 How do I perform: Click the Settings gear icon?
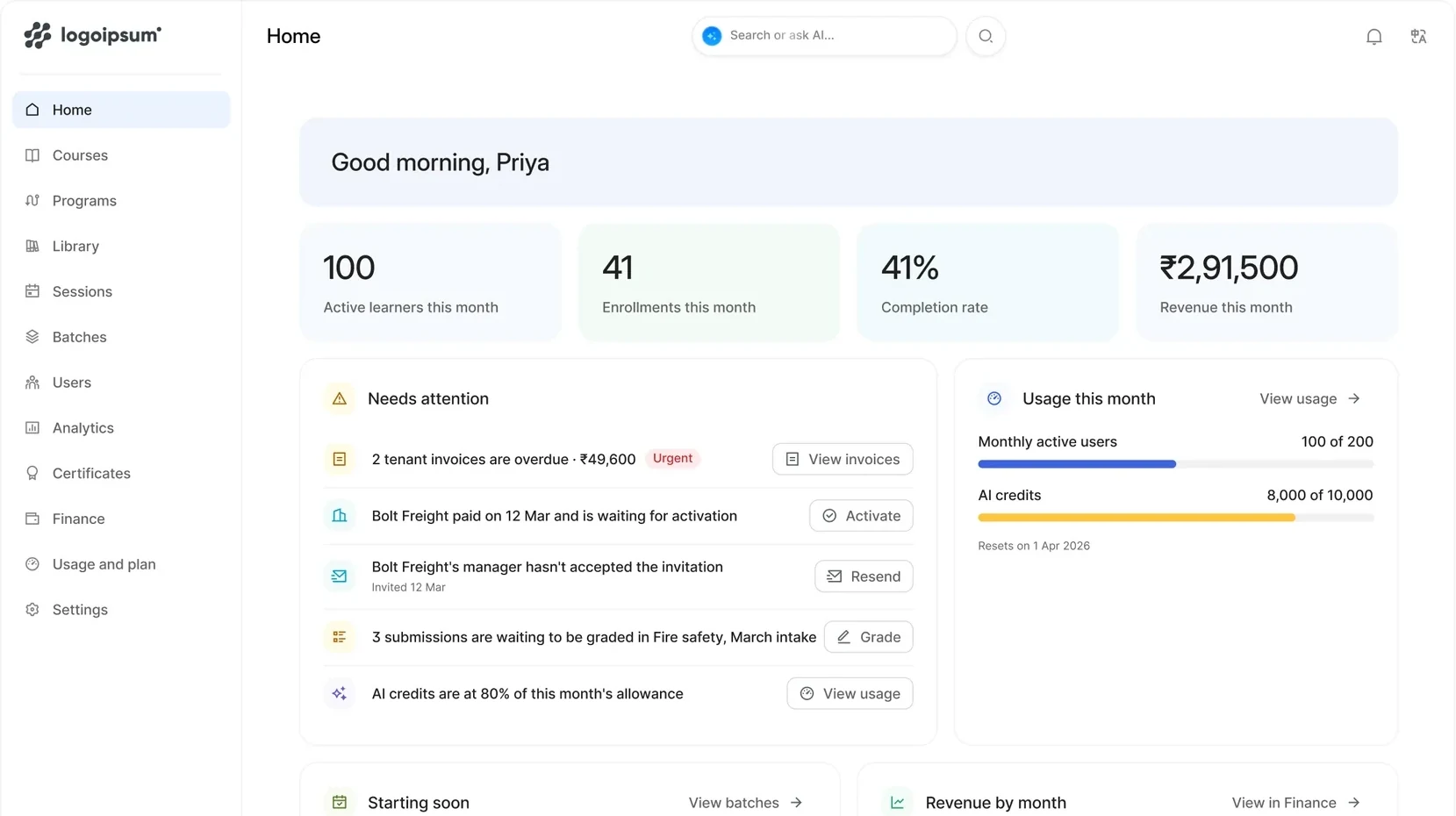pos(32,610)
